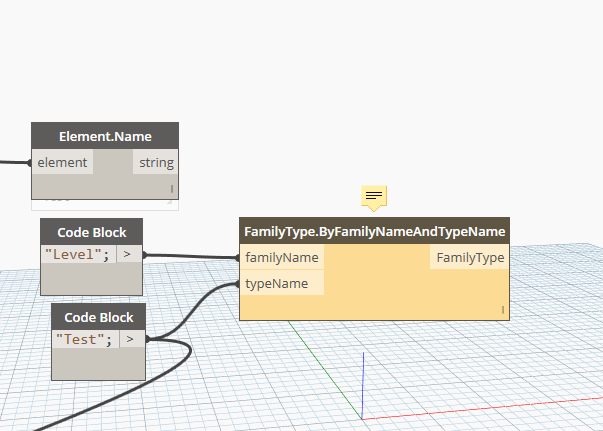This screenshot has width=603, height=431.
Task: Click the yellow note icon above FamilyType node
Action: coord(374,196)
